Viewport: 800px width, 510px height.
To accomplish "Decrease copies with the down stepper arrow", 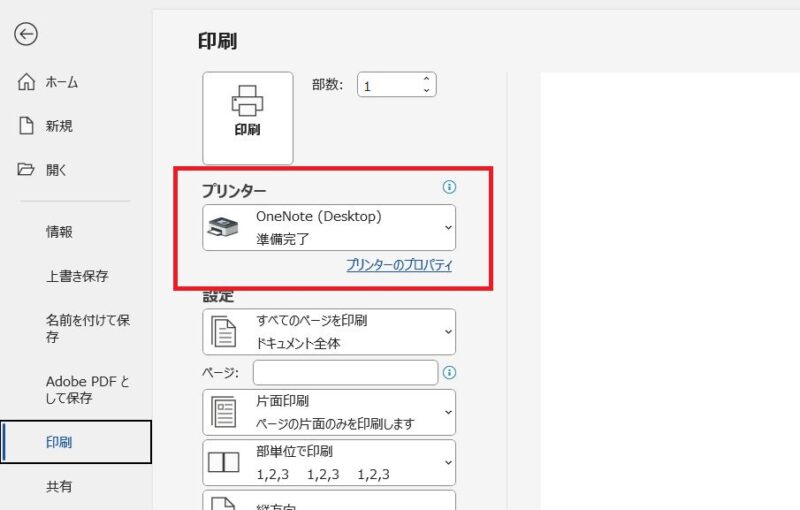I will click(427, 91).
